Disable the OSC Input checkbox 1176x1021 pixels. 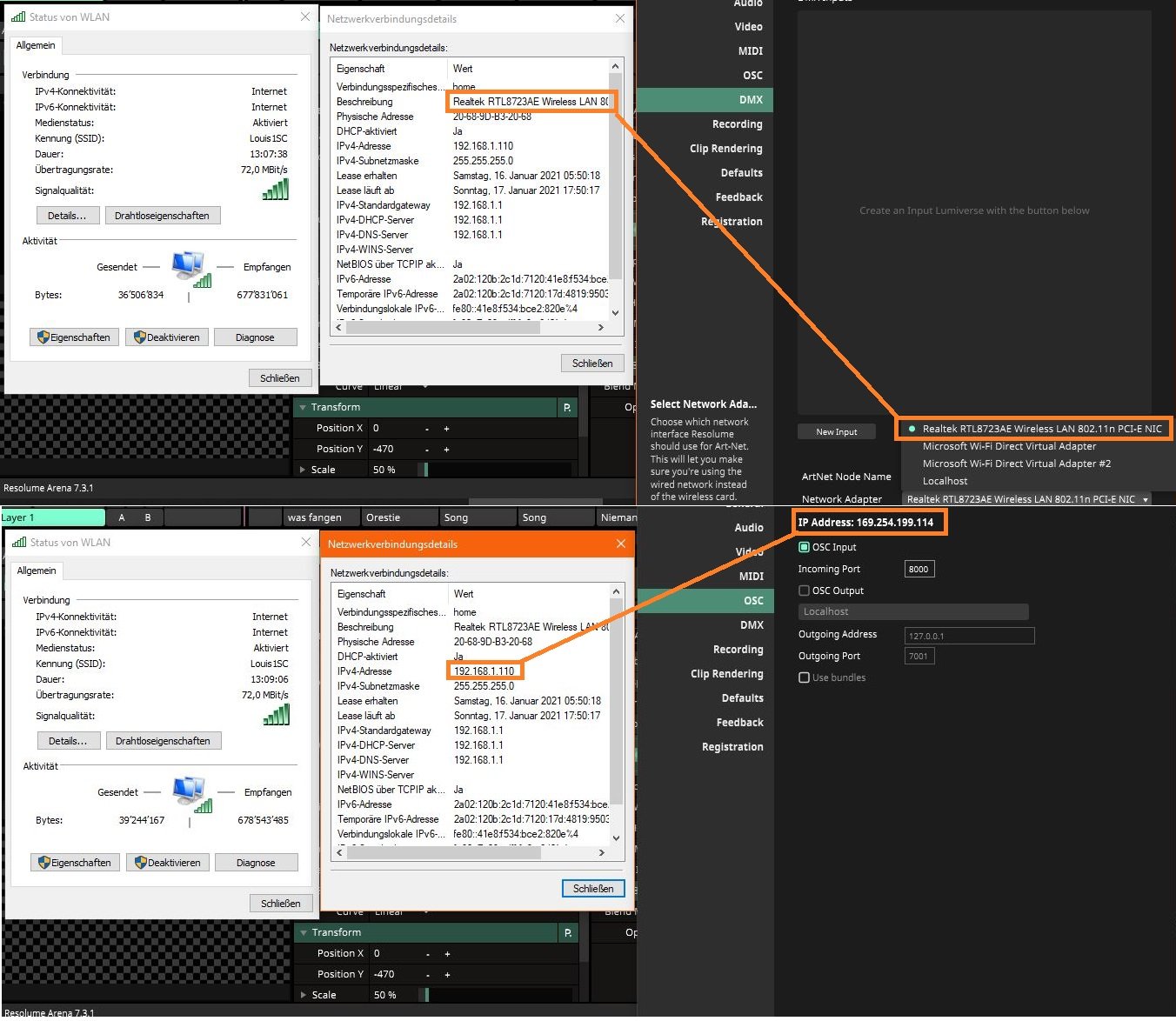pos(804,547)
